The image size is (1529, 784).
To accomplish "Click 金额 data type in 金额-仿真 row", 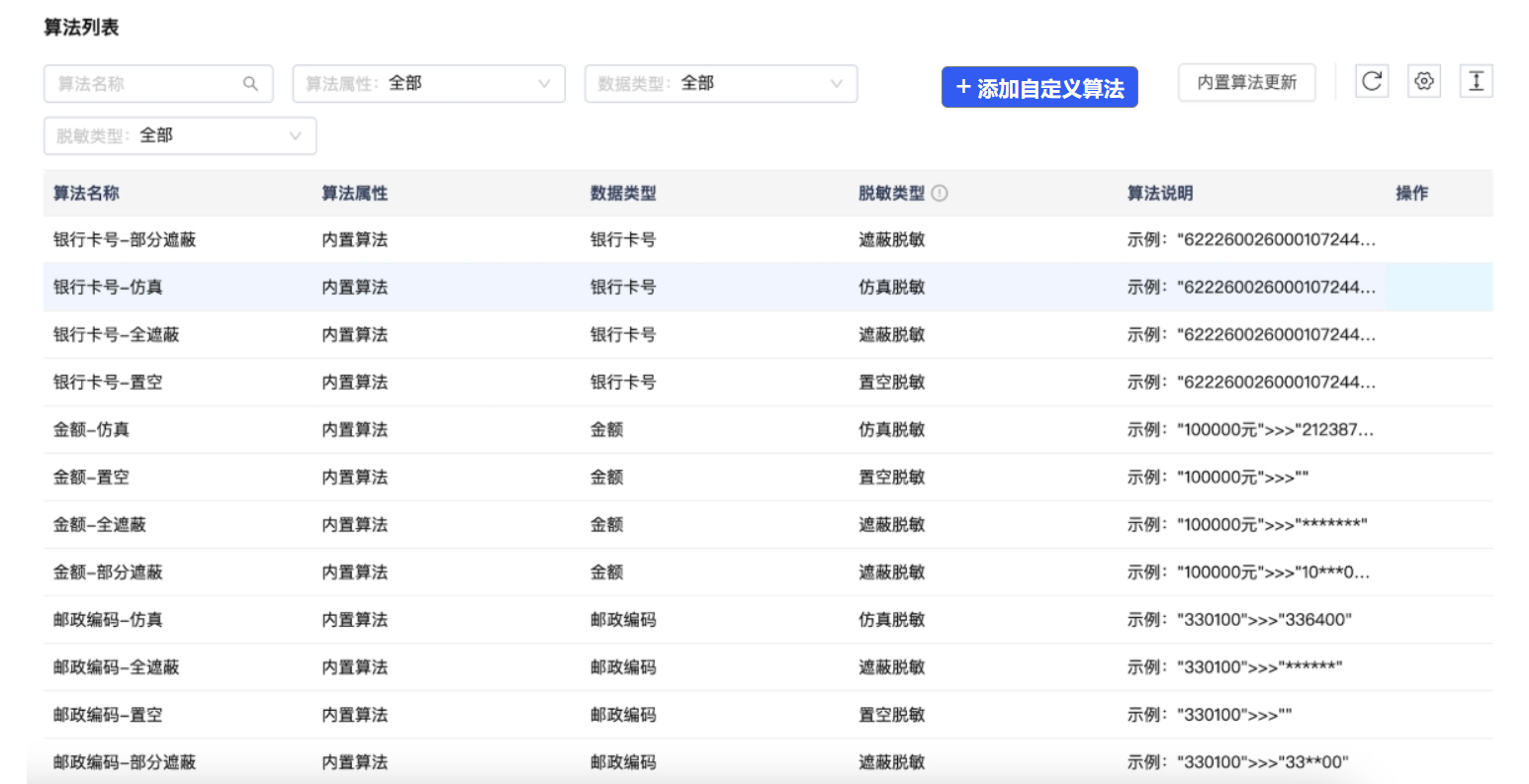I will [x=607, y=430].
